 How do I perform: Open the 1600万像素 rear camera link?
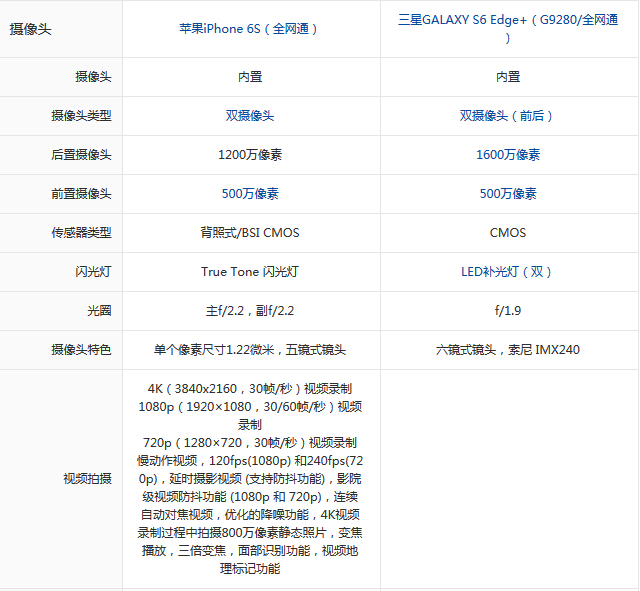pyautogui.click(x=508, y=155)
